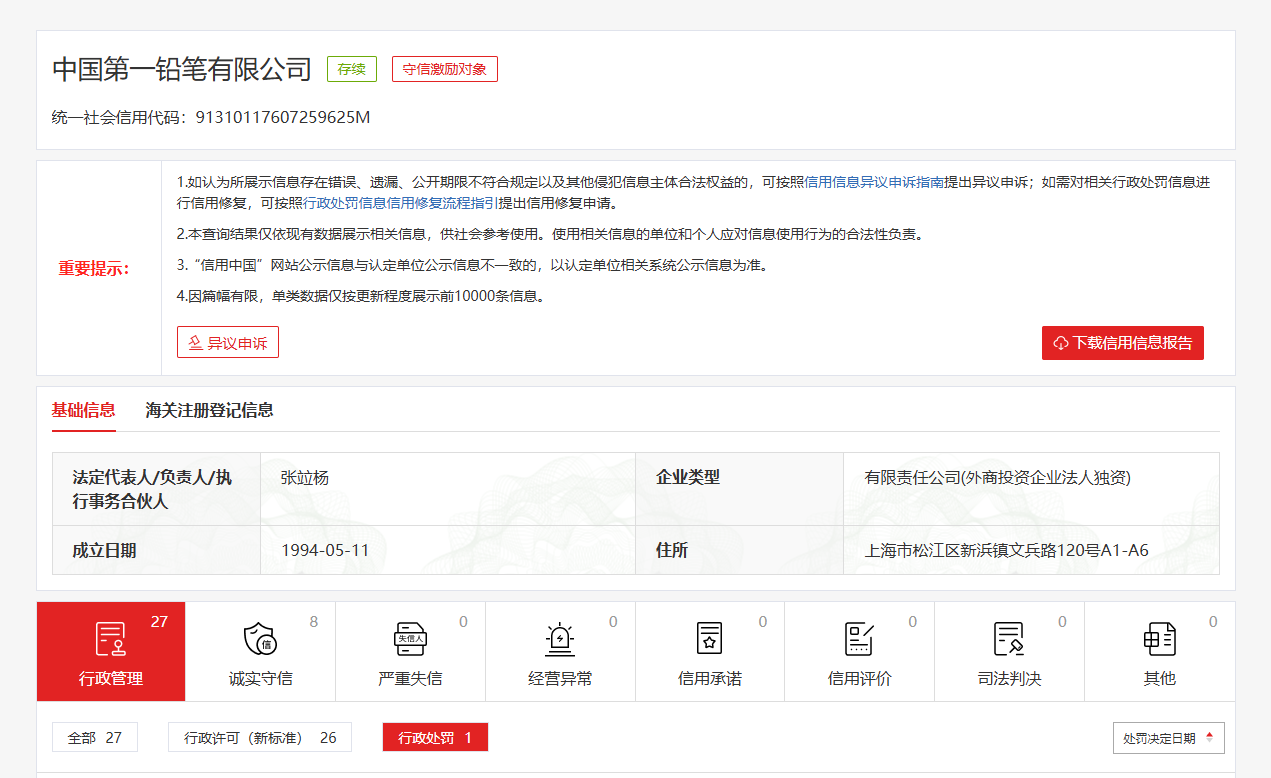Click credit code 91310117607259625M
The width and height of the screenshot is (1271, 778).
(x=283, y=118)
